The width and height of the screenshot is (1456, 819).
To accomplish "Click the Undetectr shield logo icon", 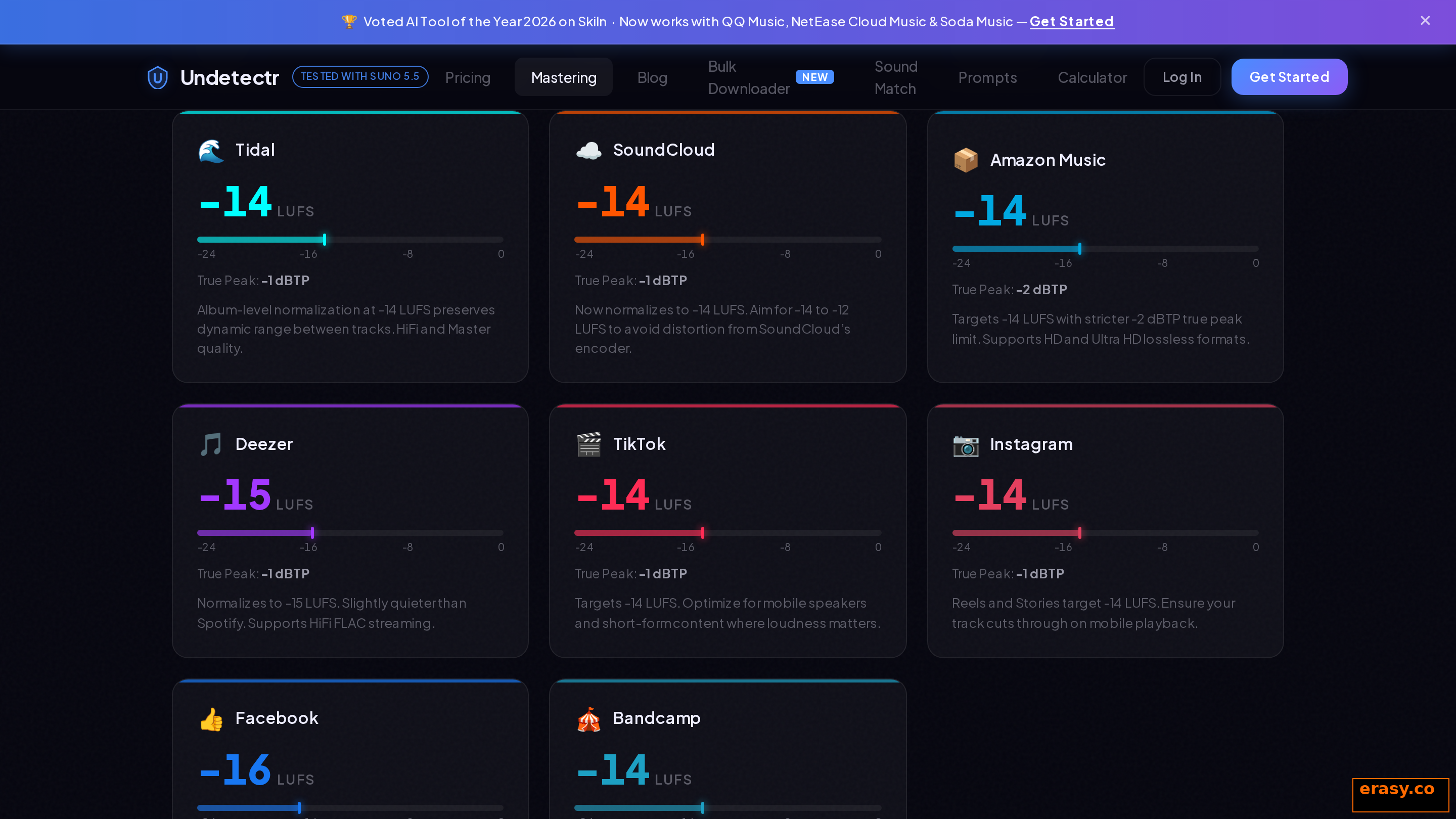I will click(x=157, y=77).
